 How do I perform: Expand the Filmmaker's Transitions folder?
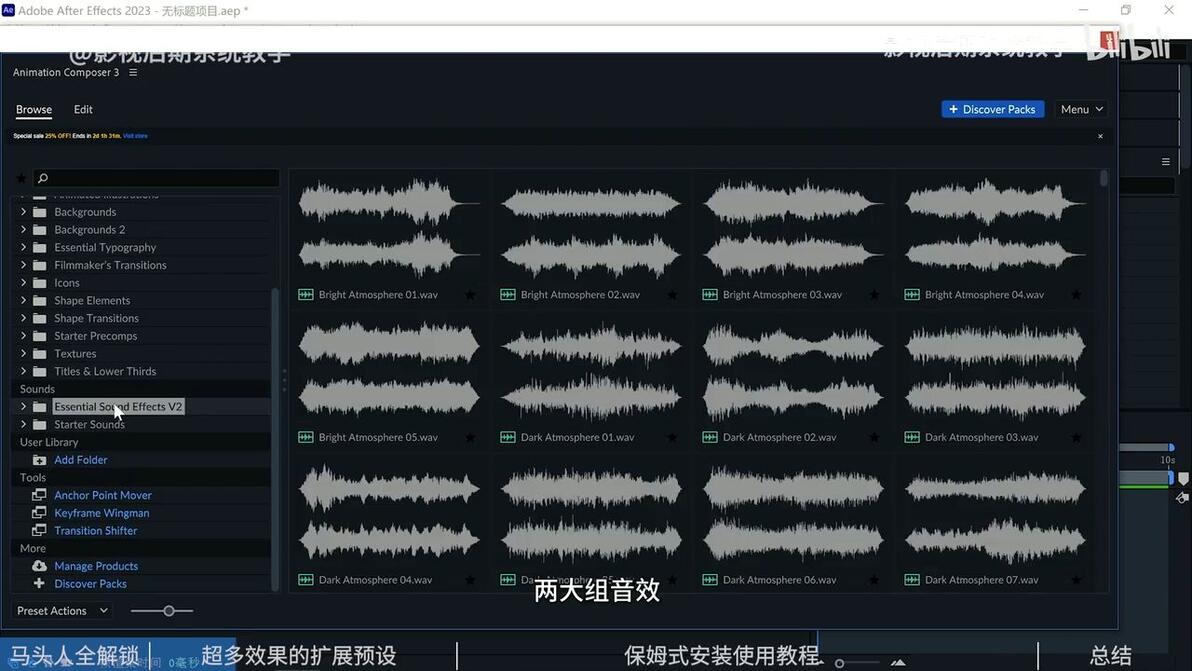point(23,265)
